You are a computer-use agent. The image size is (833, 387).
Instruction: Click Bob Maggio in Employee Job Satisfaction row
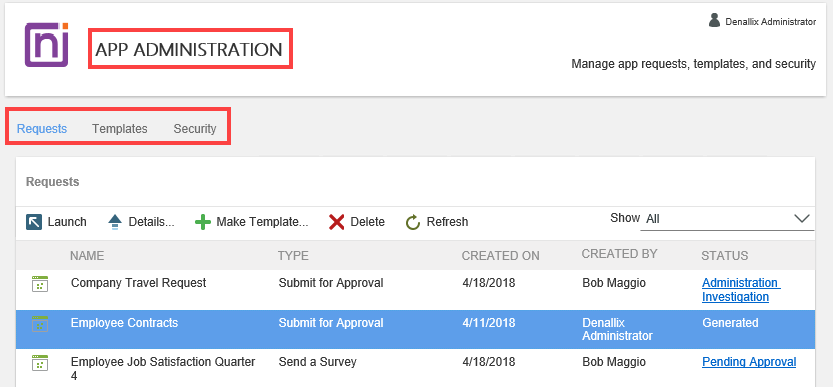click(x=614, y=362)
